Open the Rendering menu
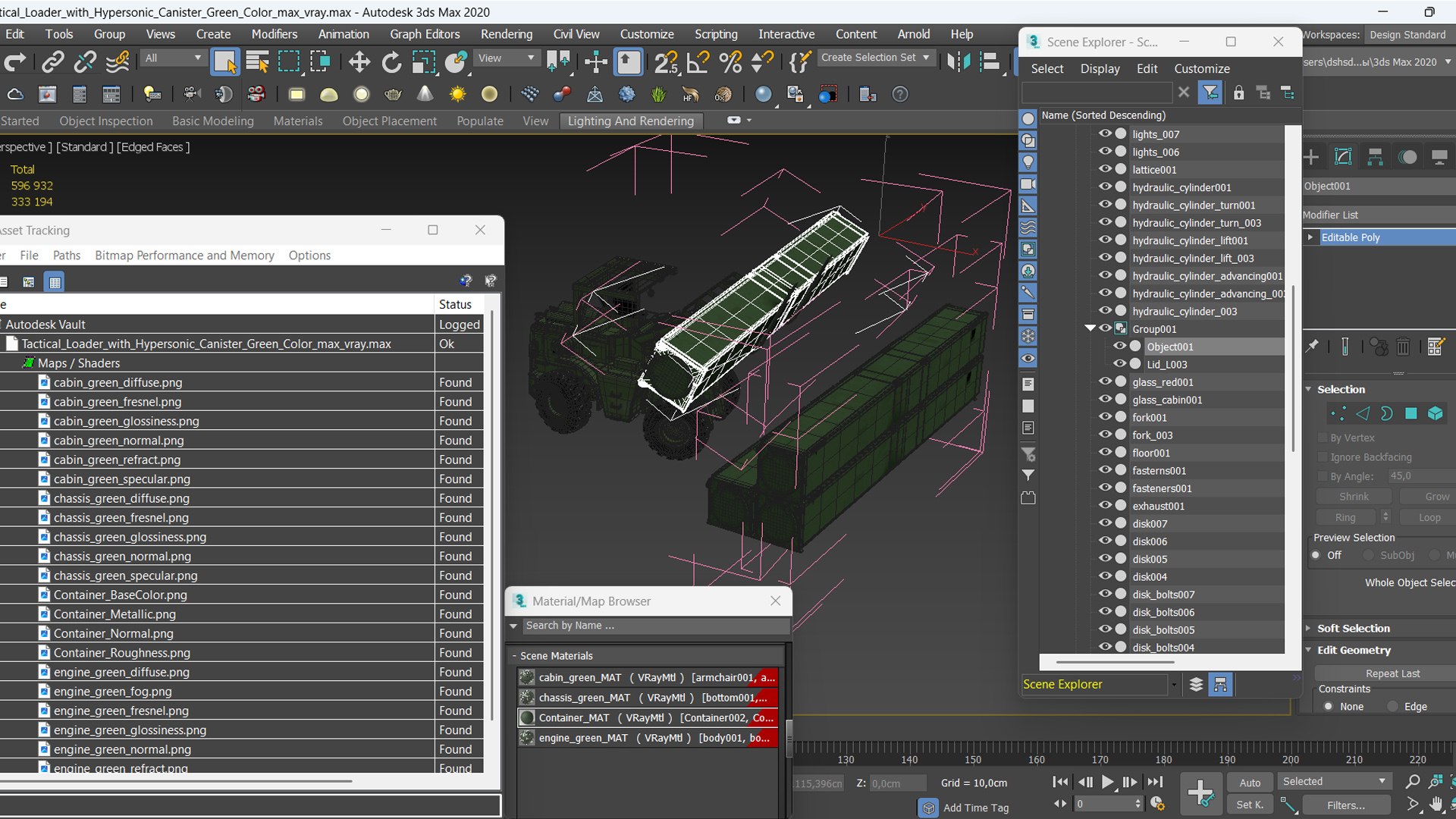This screenshot has width=1456, height=819. [506, 34]
